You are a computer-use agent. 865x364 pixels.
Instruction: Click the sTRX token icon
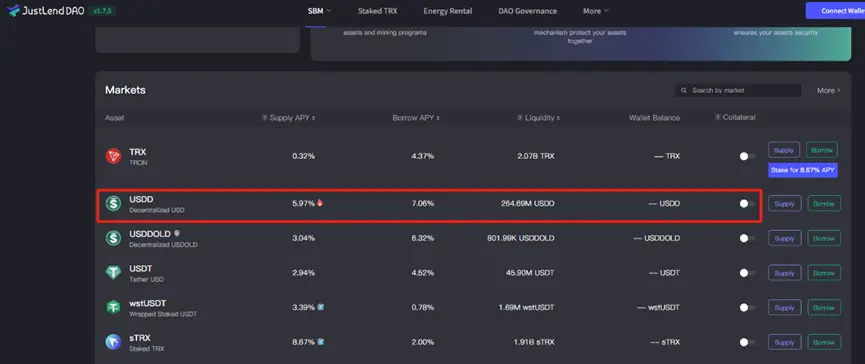tap(113, 342)
